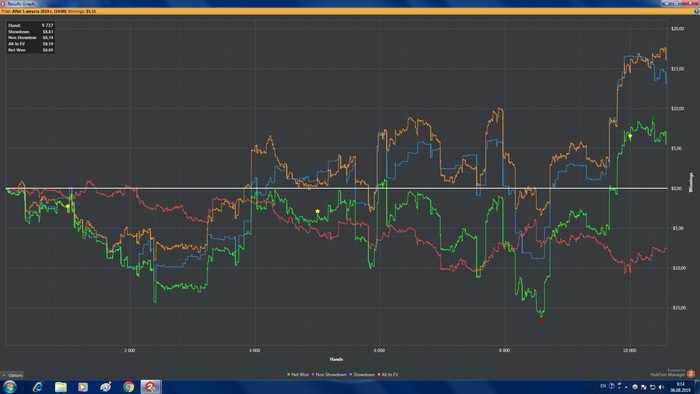Image resolution: width=700 pixels, height=394 pixels.
Task: Click the Net Won row in the stats box
Action: pos(30,50)
